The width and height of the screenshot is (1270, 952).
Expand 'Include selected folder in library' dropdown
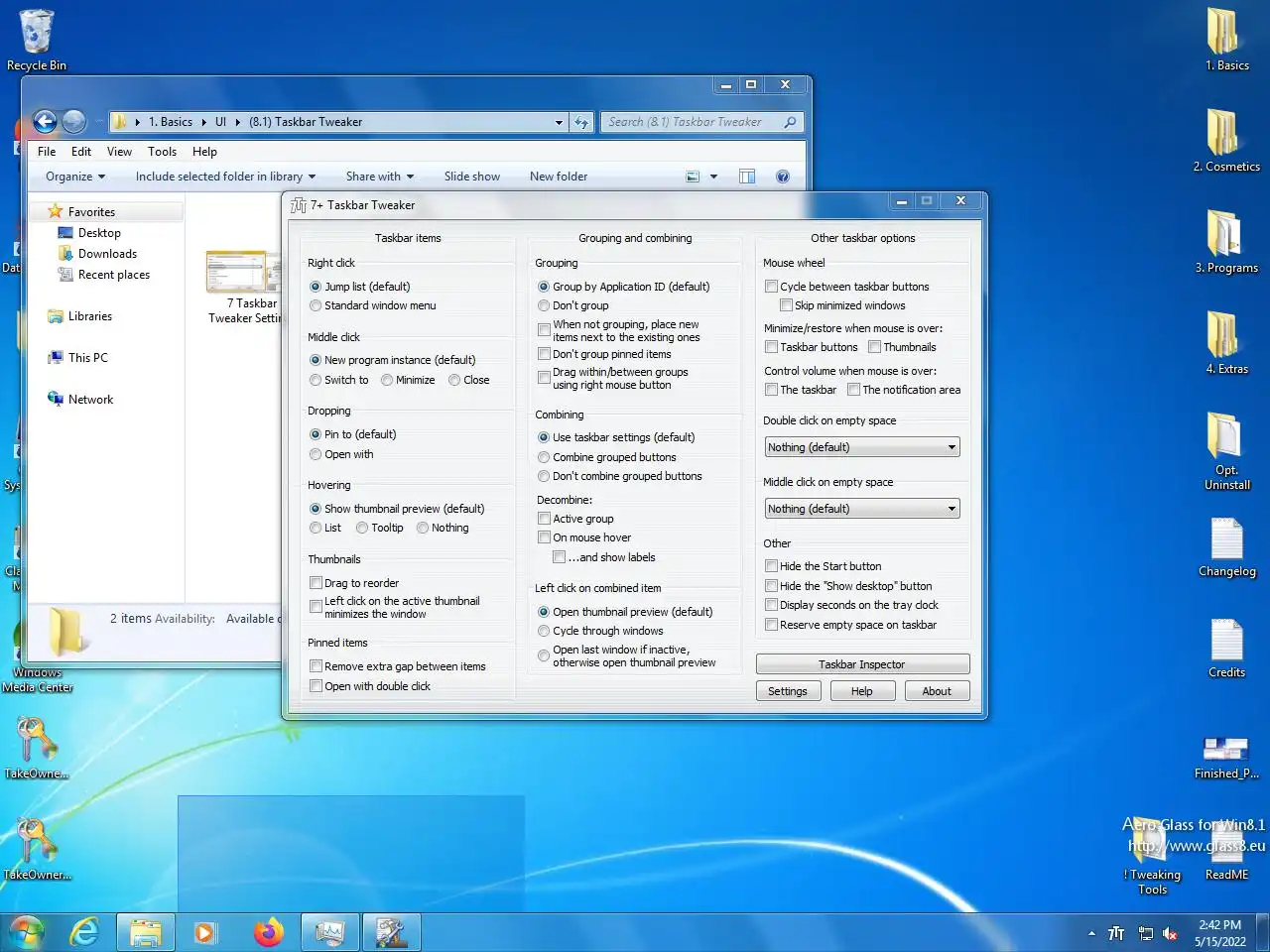coord(225,177)
